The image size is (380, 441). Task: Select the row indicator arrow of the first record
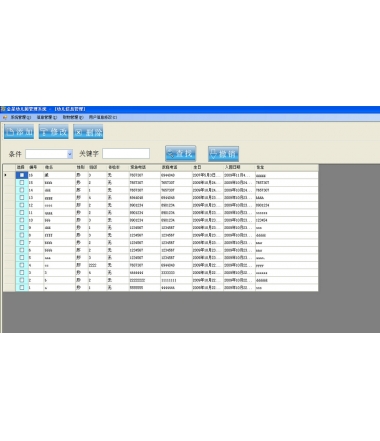[x=5, y=175]
